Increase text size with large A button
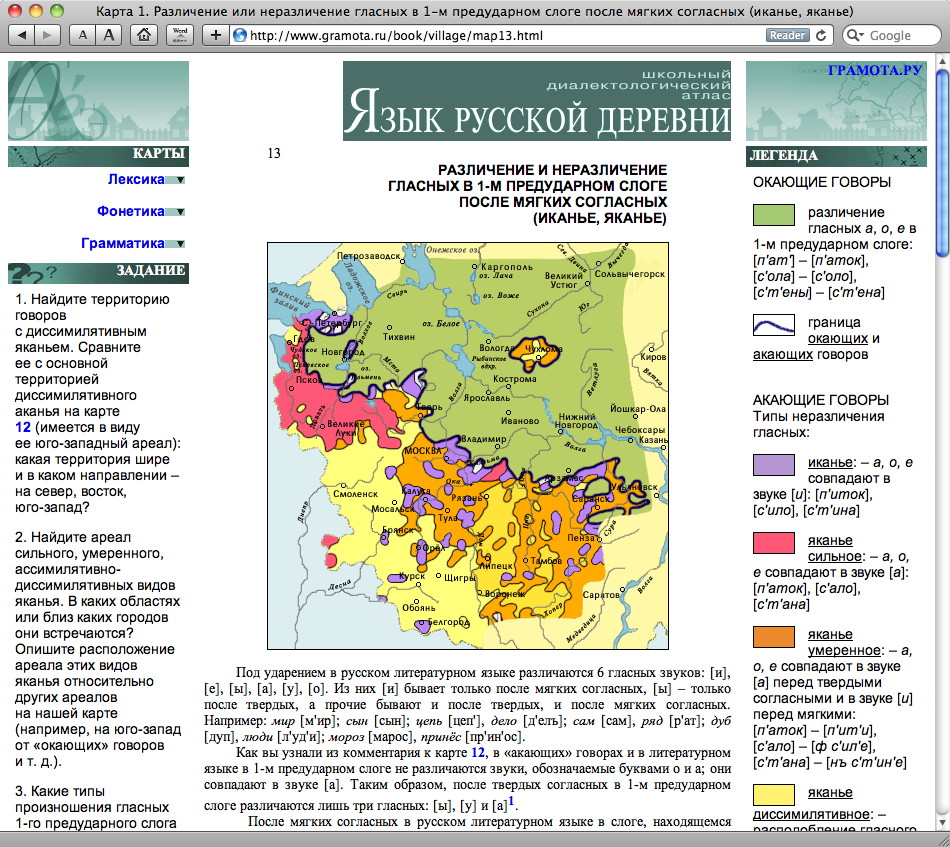This screenshot has width=950, height=847. click(x=109, y=35)
